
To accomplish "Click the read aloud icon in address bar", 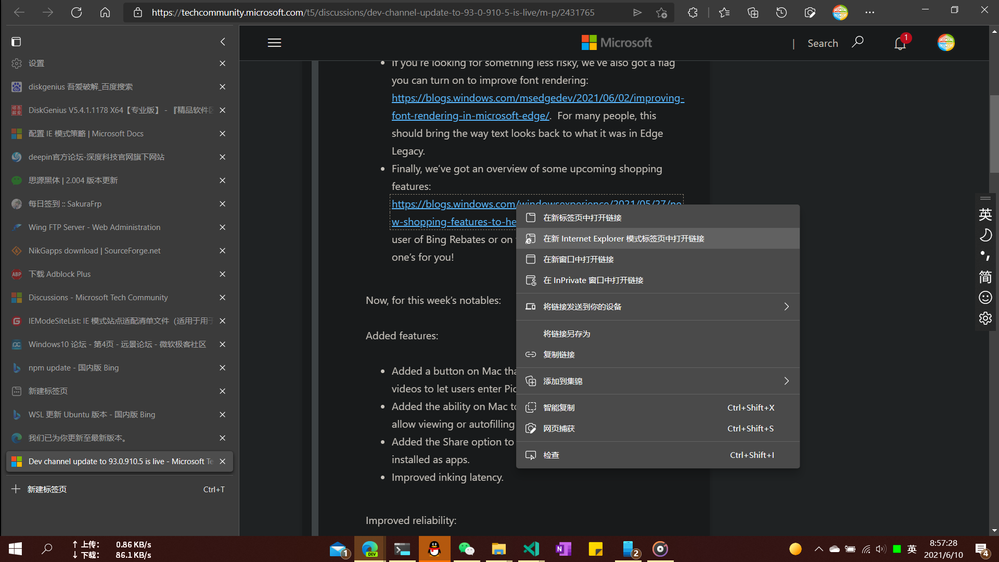I will [637, 12].
